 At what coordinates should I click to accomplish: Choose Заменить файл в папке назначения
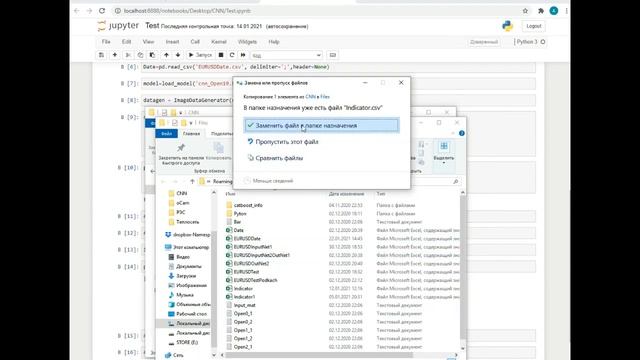pos(322,125)
